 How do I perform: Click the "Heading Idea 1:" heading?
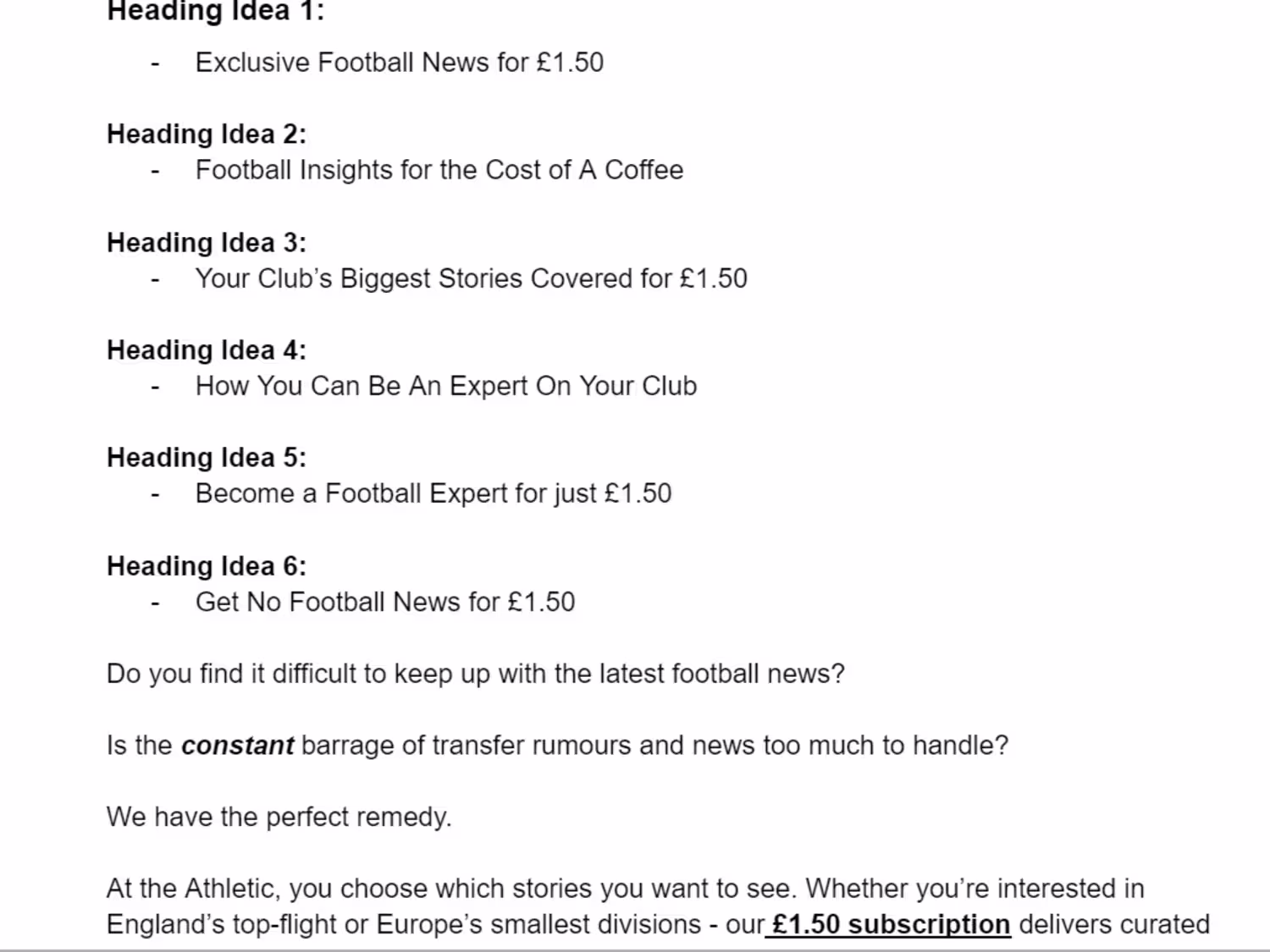215,12
